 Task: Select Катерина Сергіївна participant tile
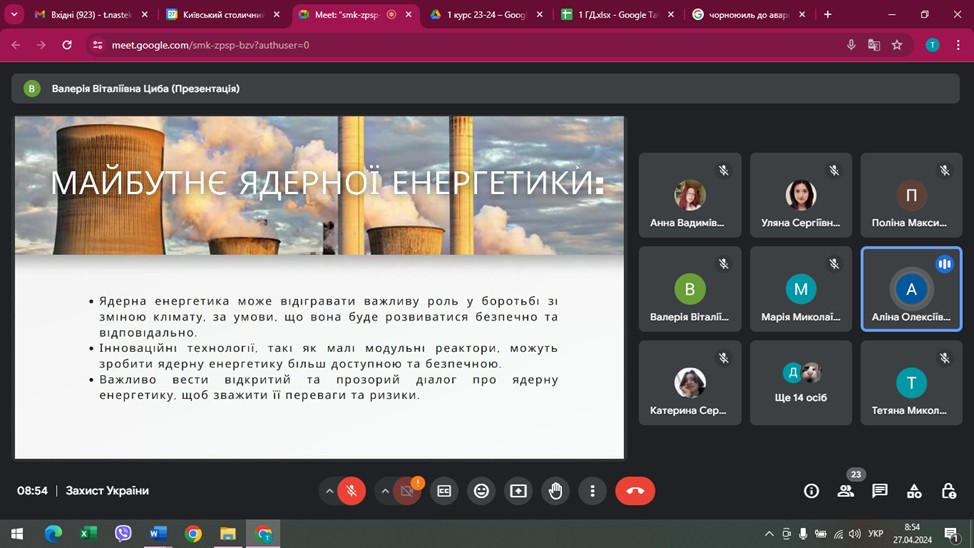click(x=690, y=383)
